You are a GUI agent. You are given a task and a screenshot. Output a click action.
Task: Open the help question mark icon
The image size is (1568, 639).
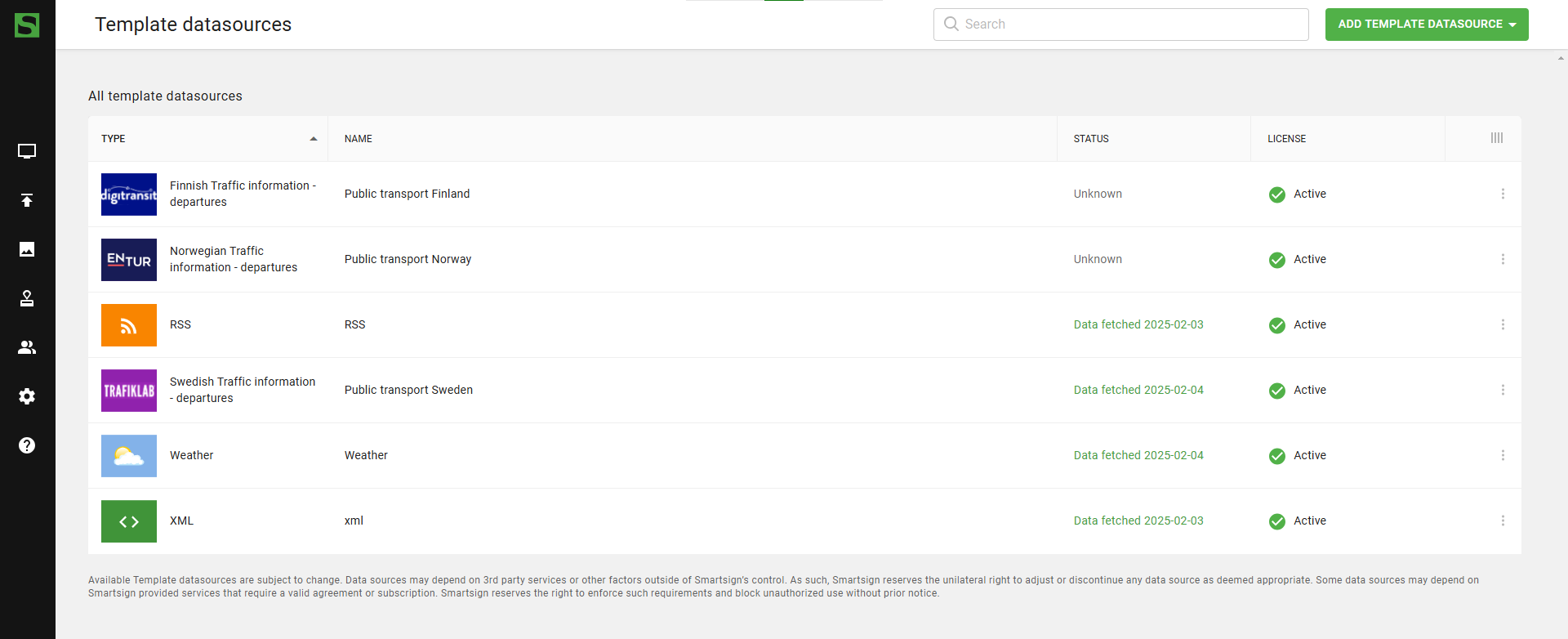point(27,445)
